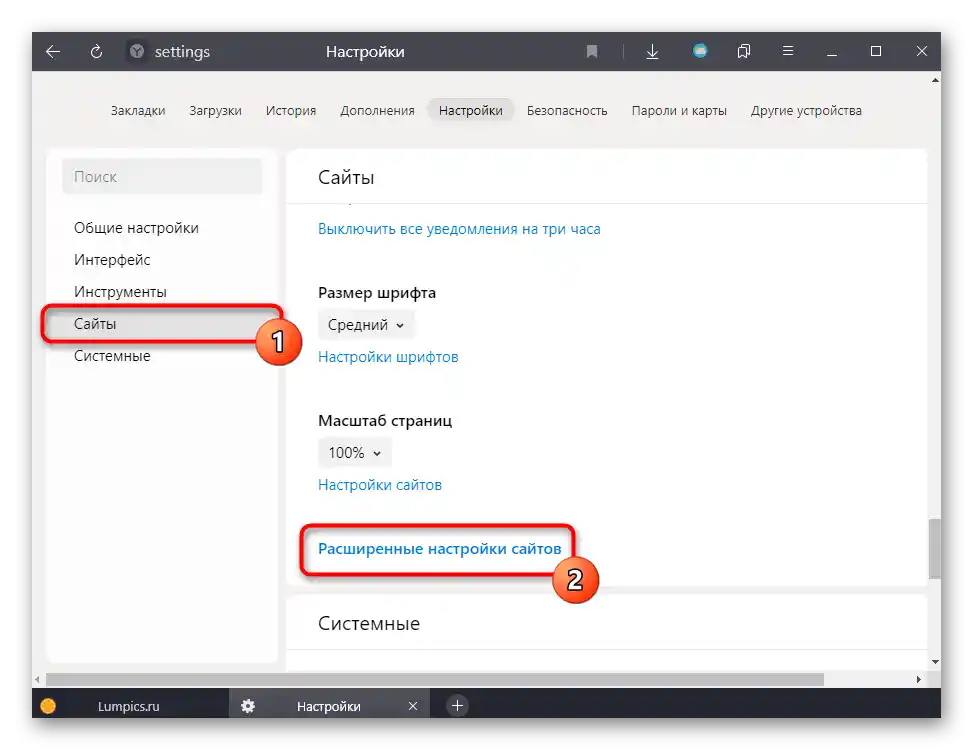
Task: Select Сайты in sidebar
Action: coord(160,324)
